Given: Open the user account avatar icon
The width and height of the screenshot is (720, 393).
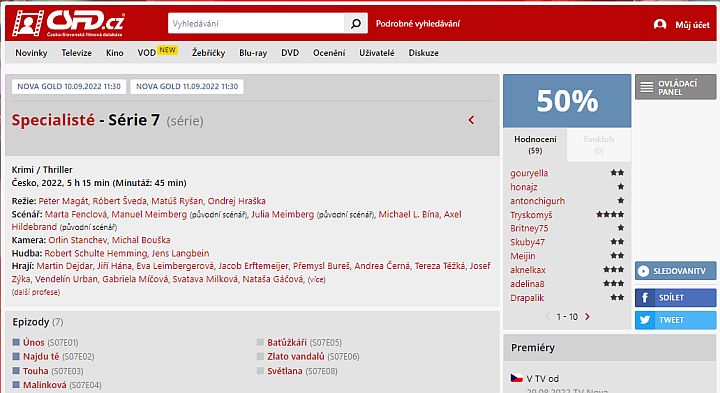Looking at the screenshot, I should coord(660,24).
